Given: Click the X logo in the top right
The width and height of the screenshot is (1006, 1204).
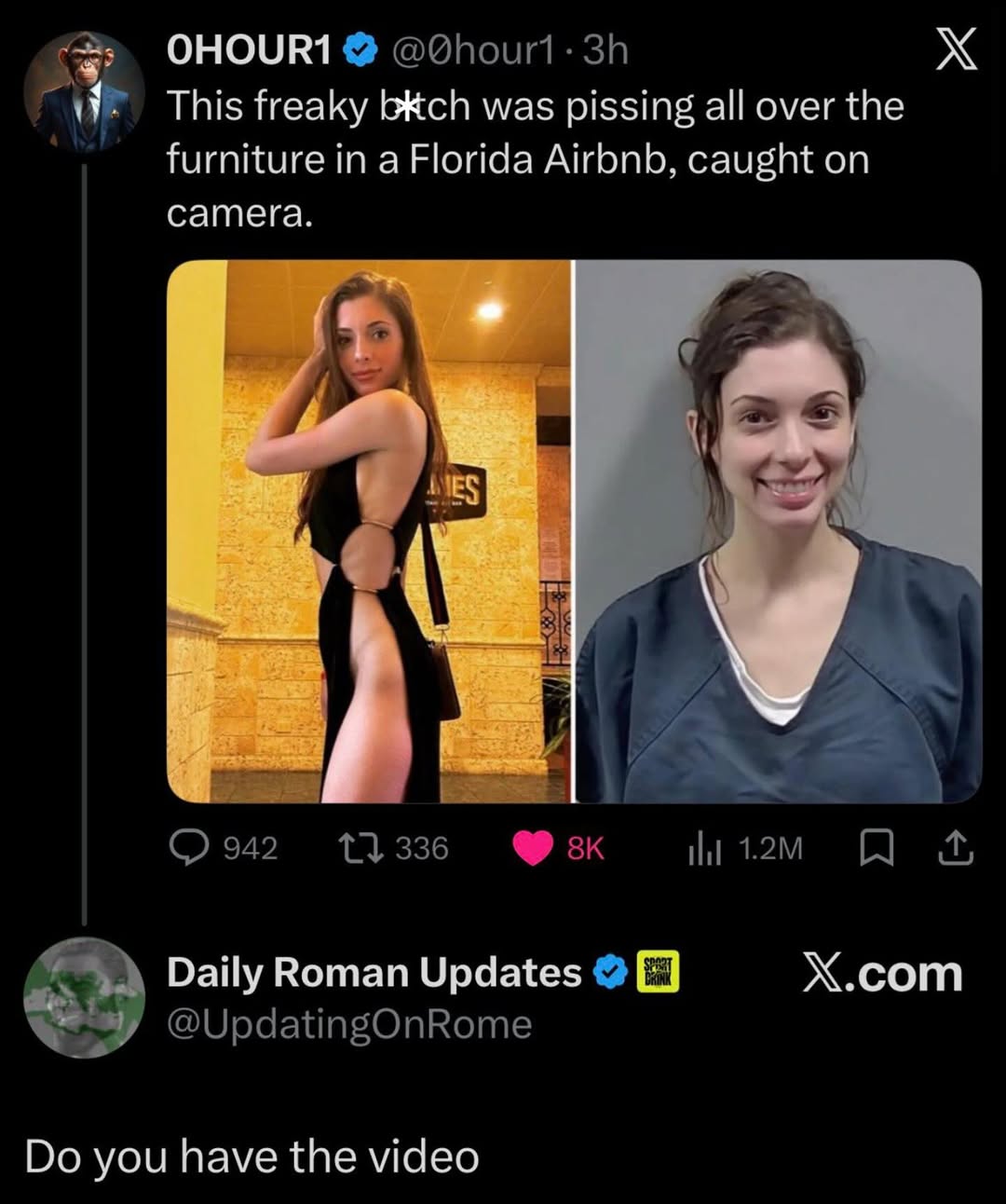Looking at the screenshot, I should [956, 50].
